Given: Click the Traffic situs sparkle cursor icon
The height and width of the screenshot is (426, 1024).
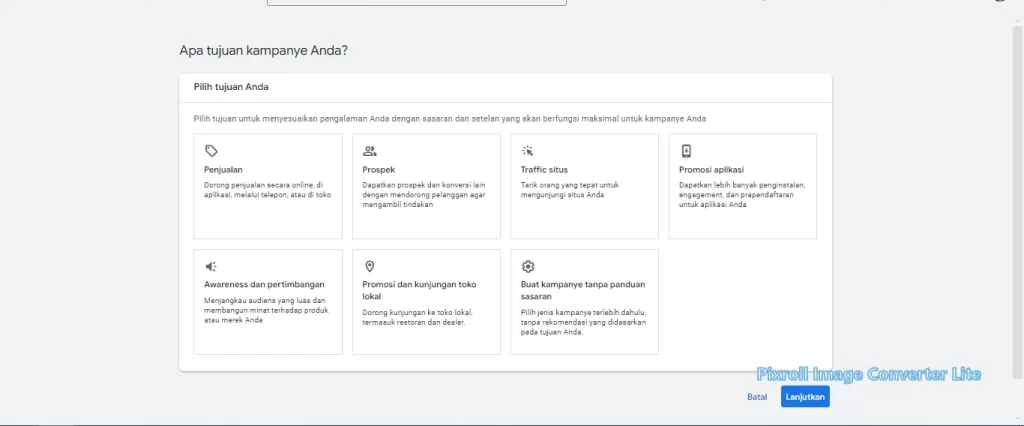Looking at the screenshot, I should tap(528, 151).
